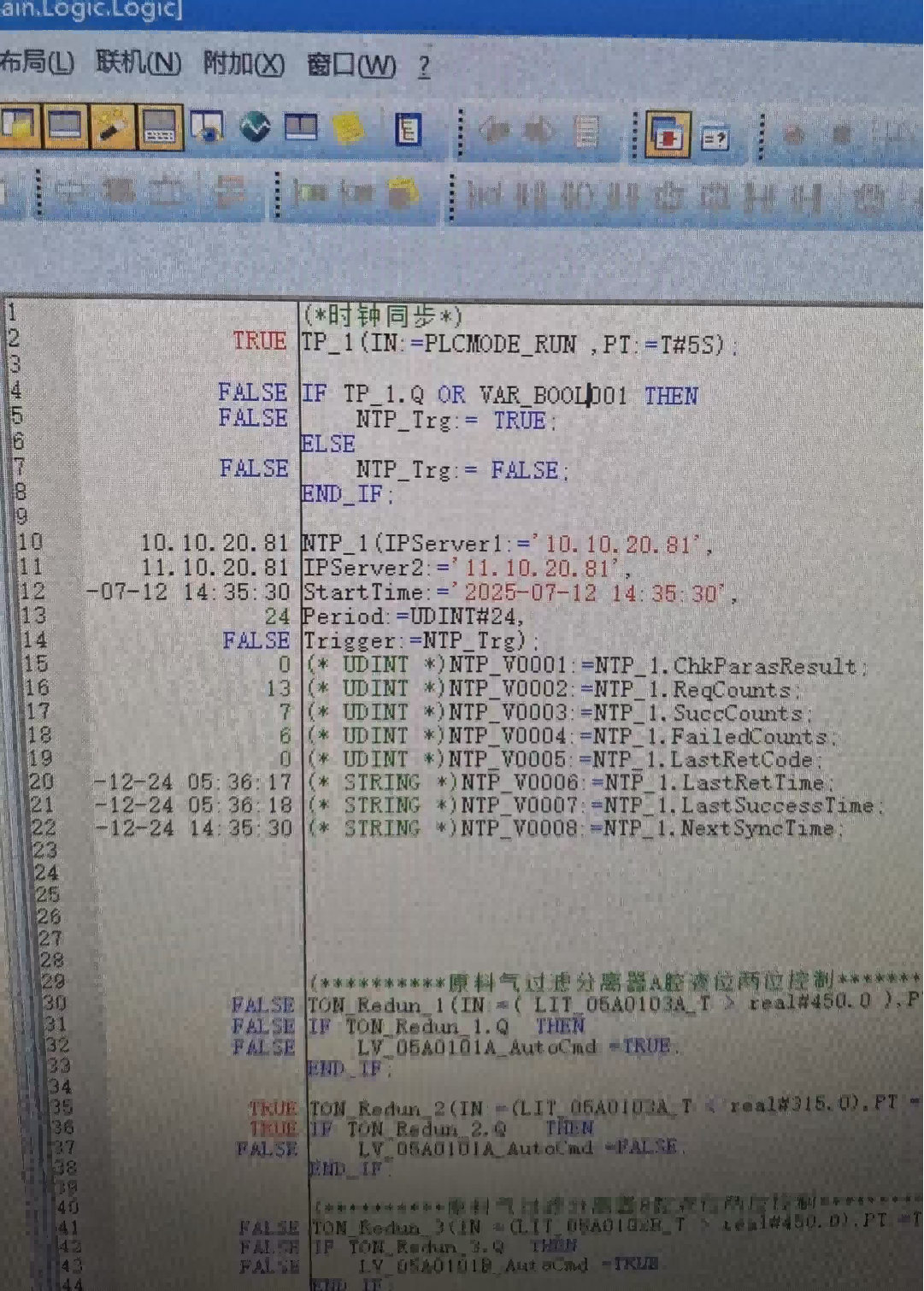Toggle the project tree window icon
The height and width of the screenshot is (1291, 924).
click(x=17, y=127)
